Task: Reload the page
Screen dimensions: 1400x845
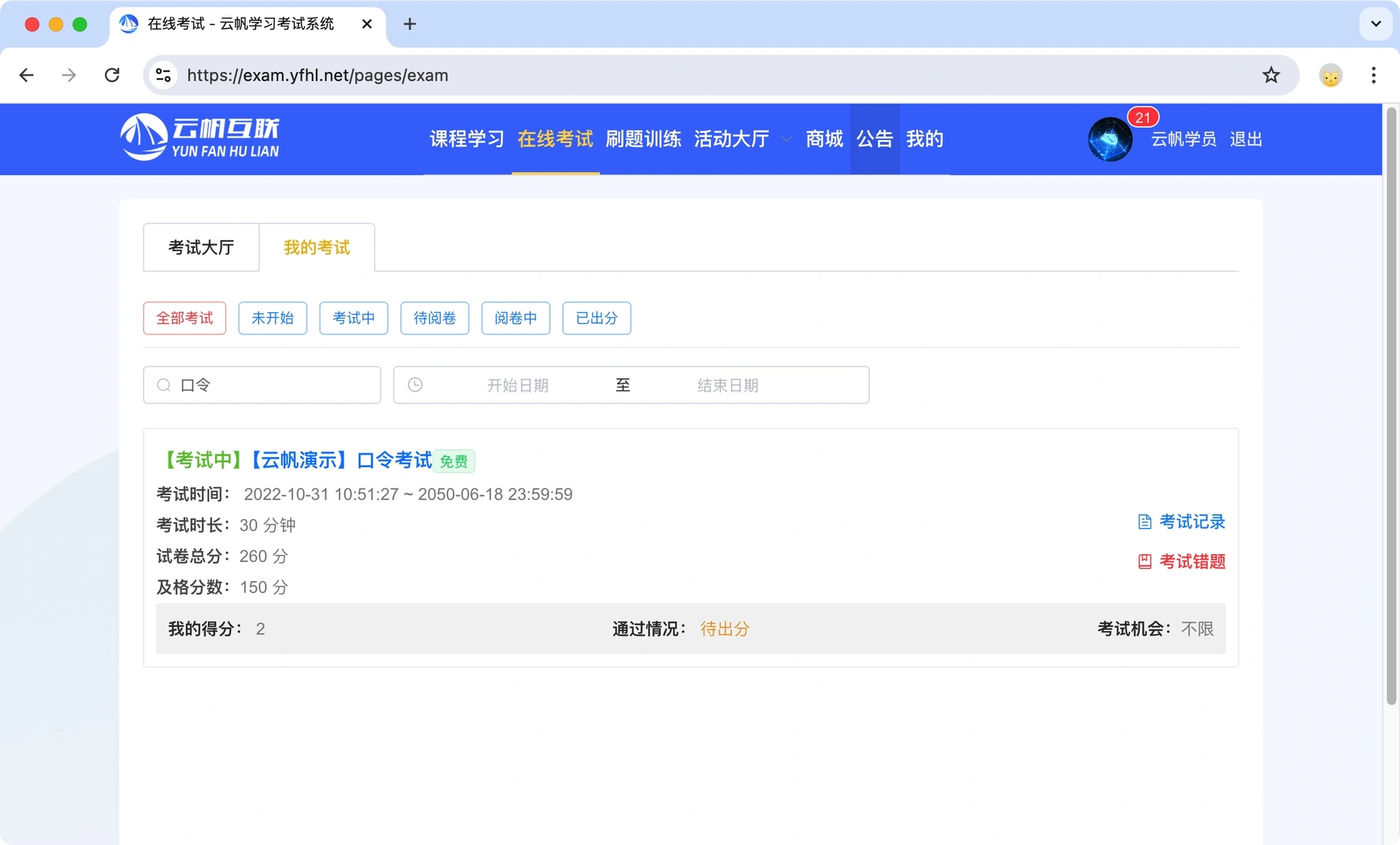Action: click(x=112, y=75)
